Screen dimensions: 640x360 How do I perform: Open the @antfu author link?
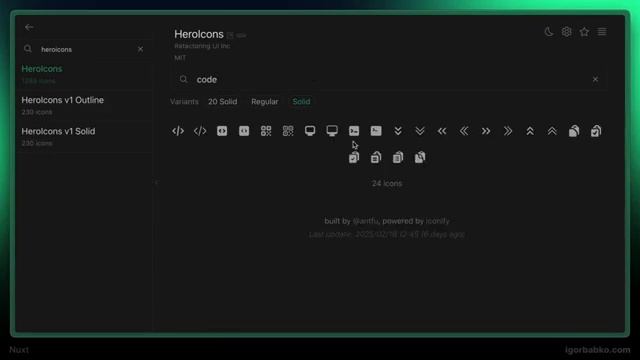coord(366,221)
